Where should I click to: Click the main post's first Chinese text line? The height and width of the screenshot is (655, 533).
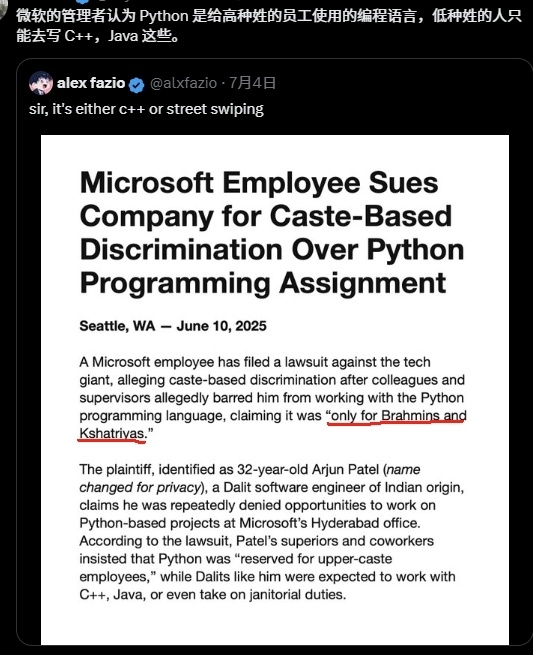[x=269, y=16]
